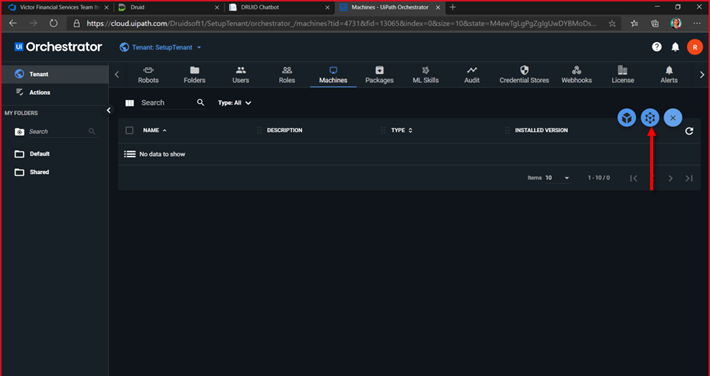Viewport: 710px width, 376px height.
Task: Open the user profile avatar R
Action: [x=695, y=47]
